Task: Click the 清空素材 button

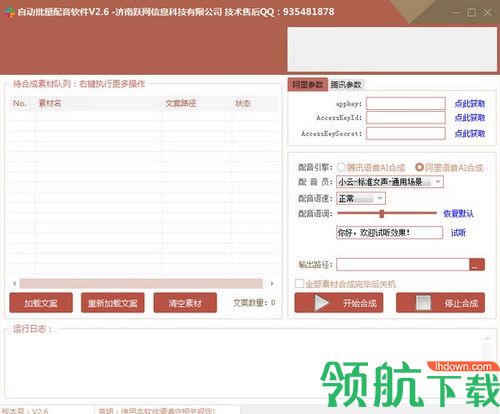Action: click(x=185, y=303)
